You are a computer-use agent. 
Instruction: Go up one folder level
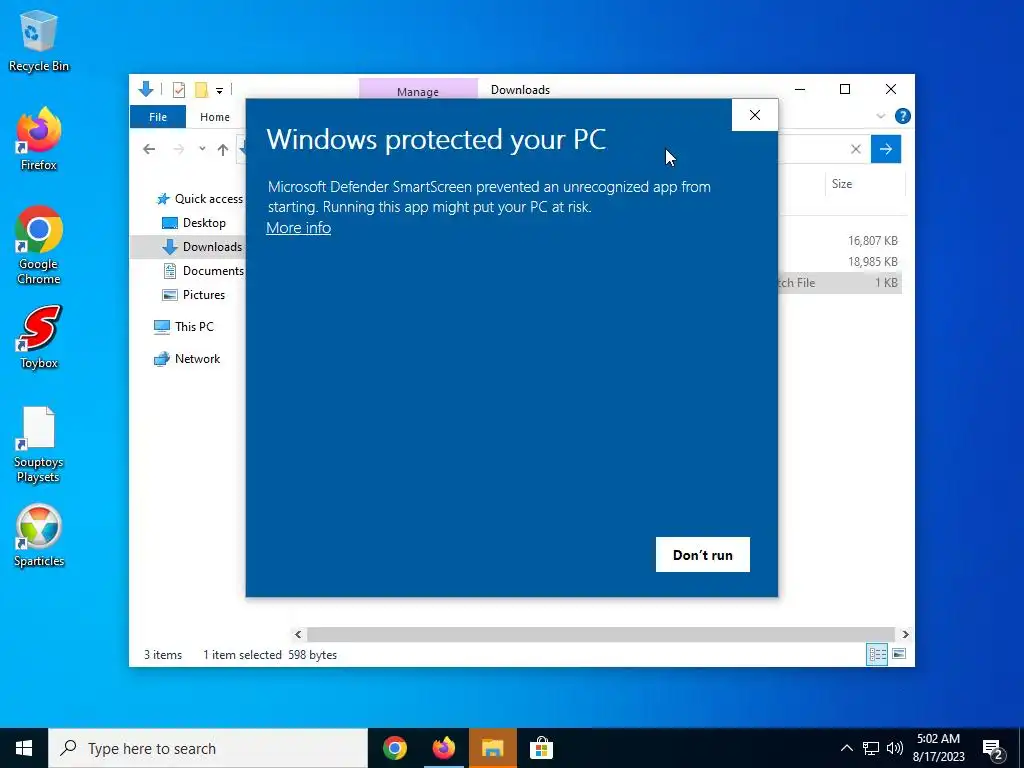[223, 150]
